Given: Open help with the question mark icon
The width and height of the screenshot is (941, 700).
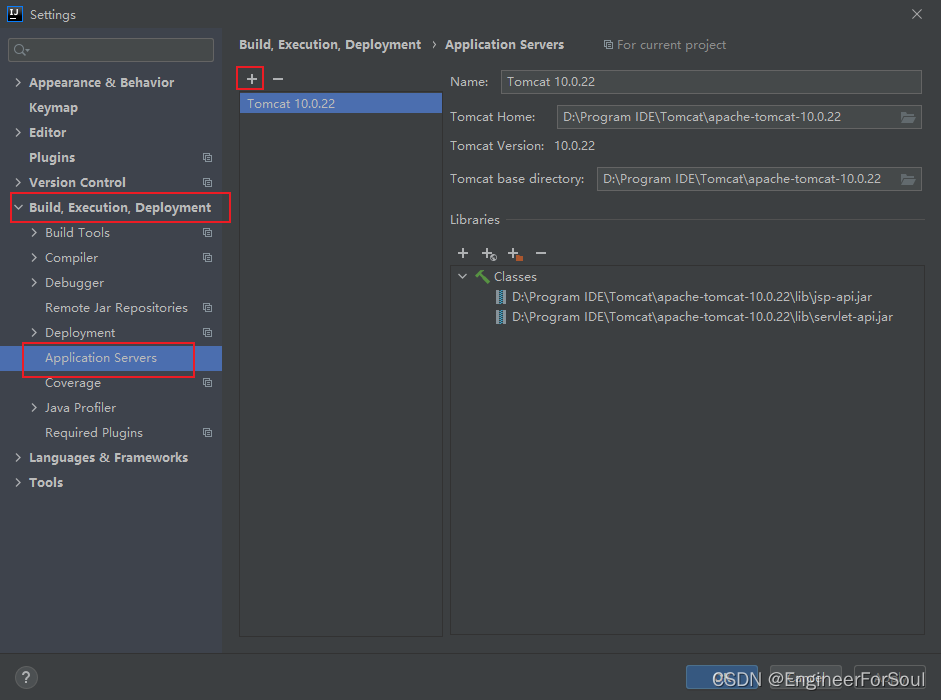Looking at the screenshot, I should click(26, 678).
